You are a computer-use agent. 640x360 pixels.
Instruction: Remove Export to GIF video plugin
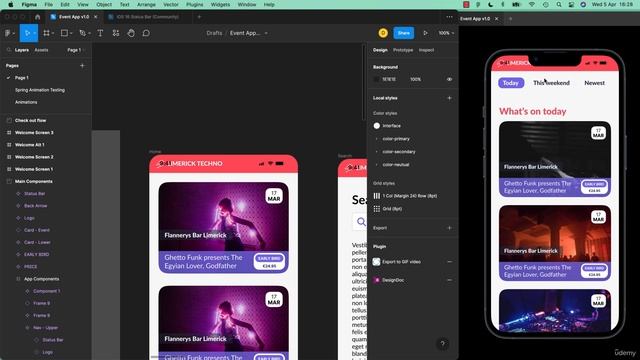point(449,262)
